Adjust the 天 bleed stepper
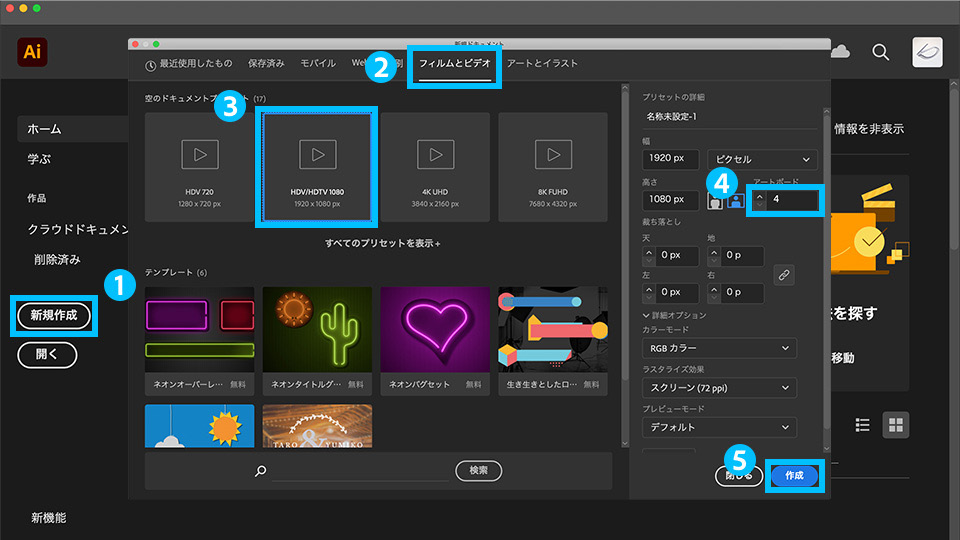The width and height of the screenshot is (960, 540). click(x=649, y=256)
